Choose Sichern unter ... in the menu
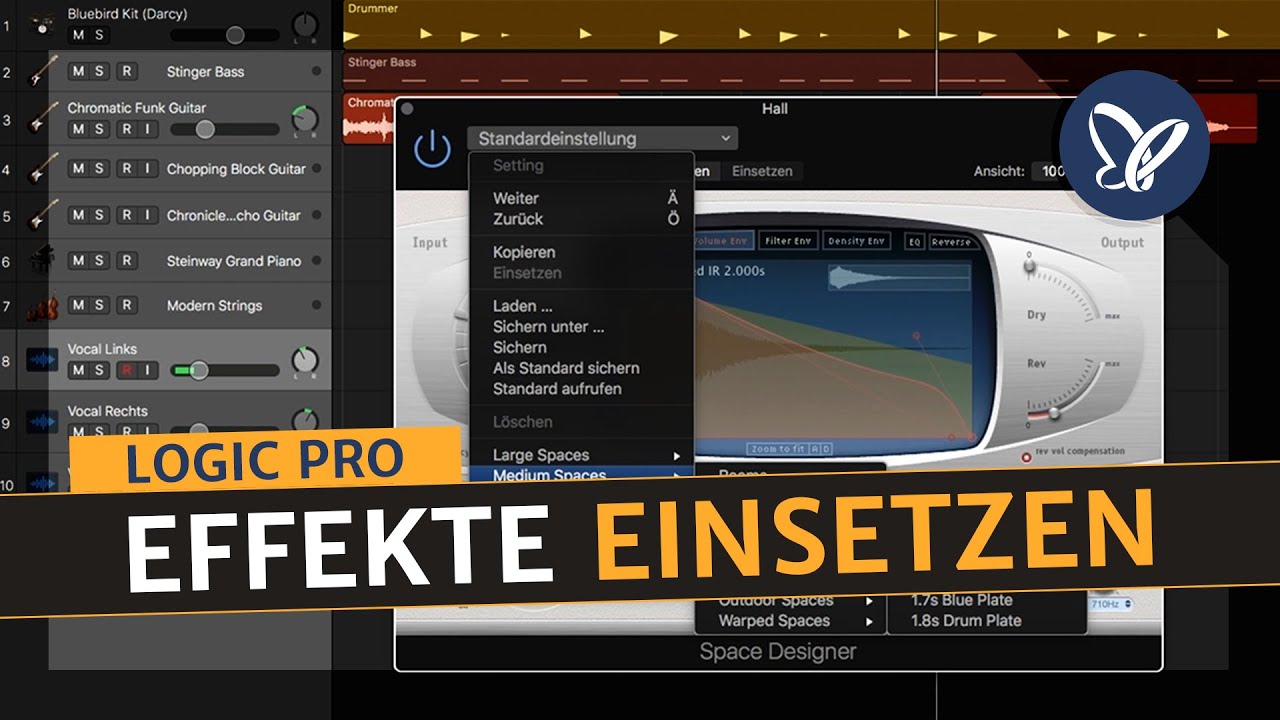 coord(548,326)
